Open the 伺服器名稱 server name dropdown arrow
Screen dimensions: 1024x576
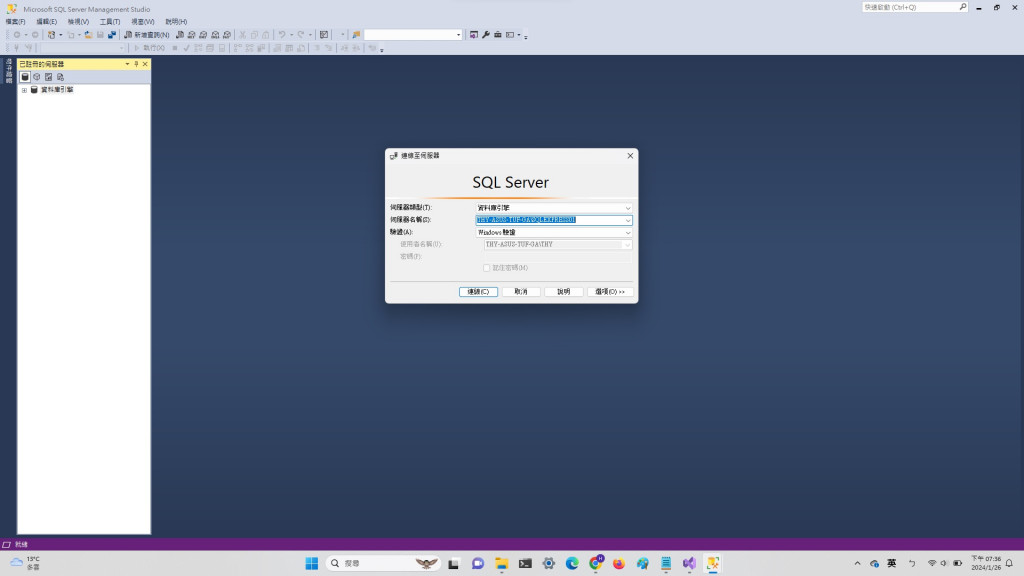pos(628,220)
